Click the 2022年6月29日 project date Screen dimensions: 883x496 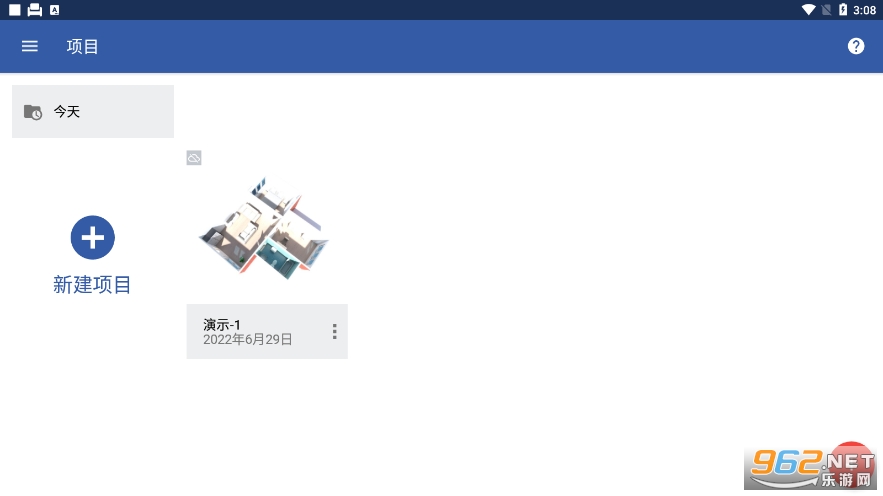click(x=247, y=339)
